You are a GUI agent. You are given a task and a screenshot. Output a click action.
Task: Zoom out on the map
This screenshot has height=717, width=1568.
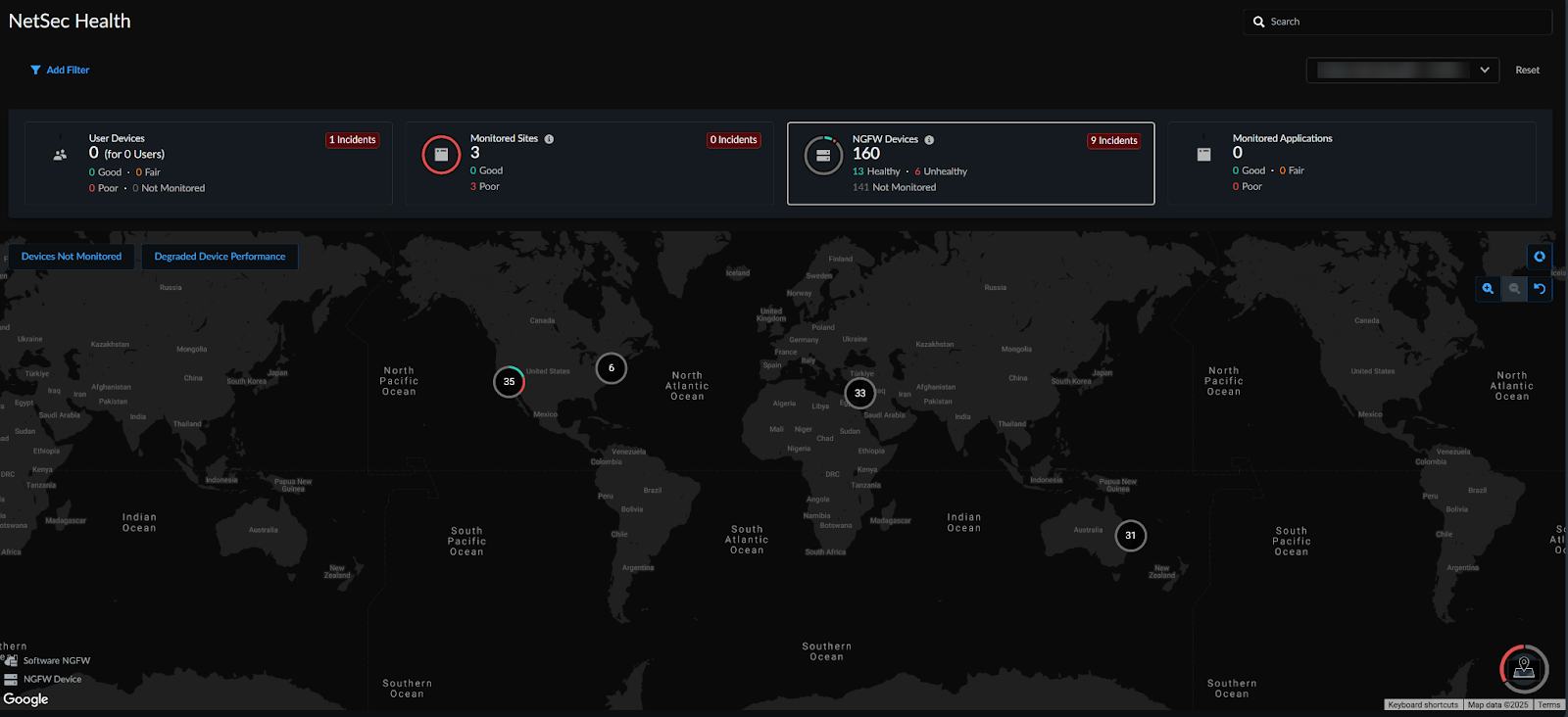click(x=1514, y=289)
